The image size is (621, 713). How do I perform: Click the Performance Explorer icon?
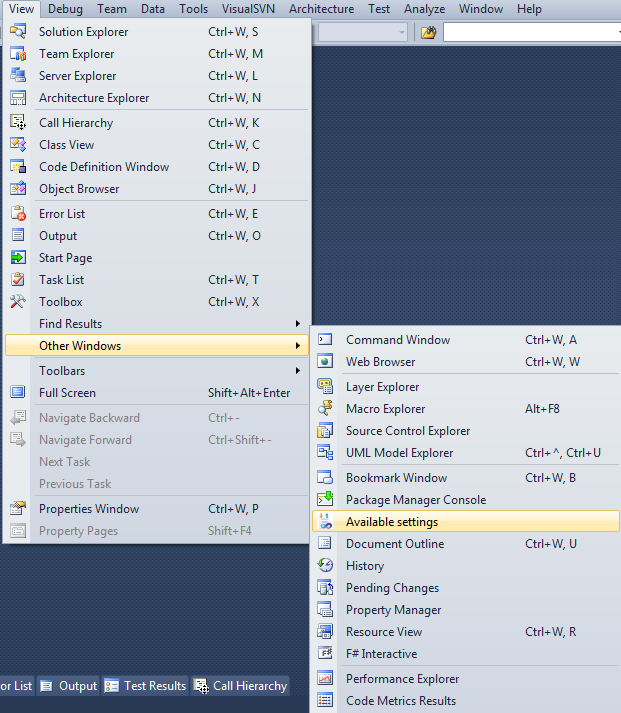[x=325, y=679]
